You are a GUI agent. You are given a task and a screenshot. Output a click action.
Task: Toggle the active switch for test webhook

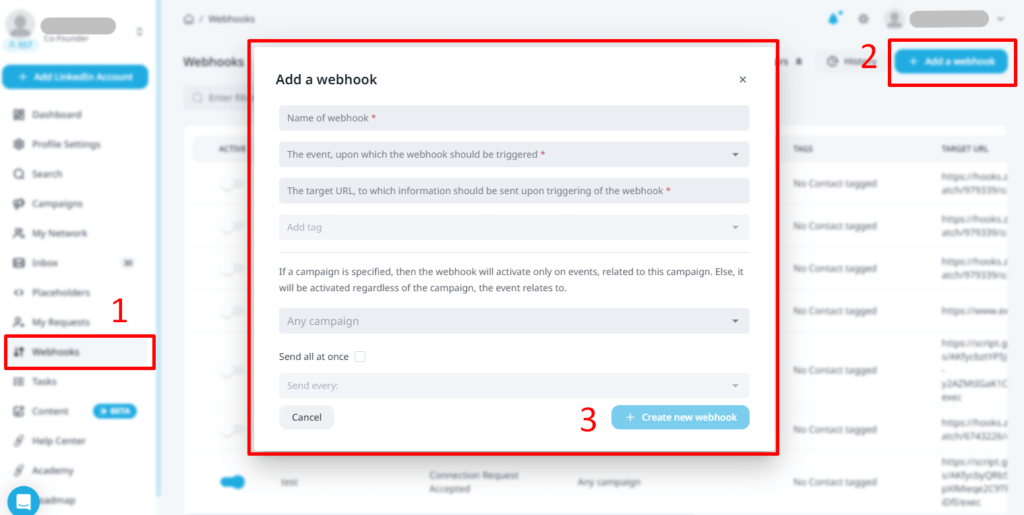(232, 482)
